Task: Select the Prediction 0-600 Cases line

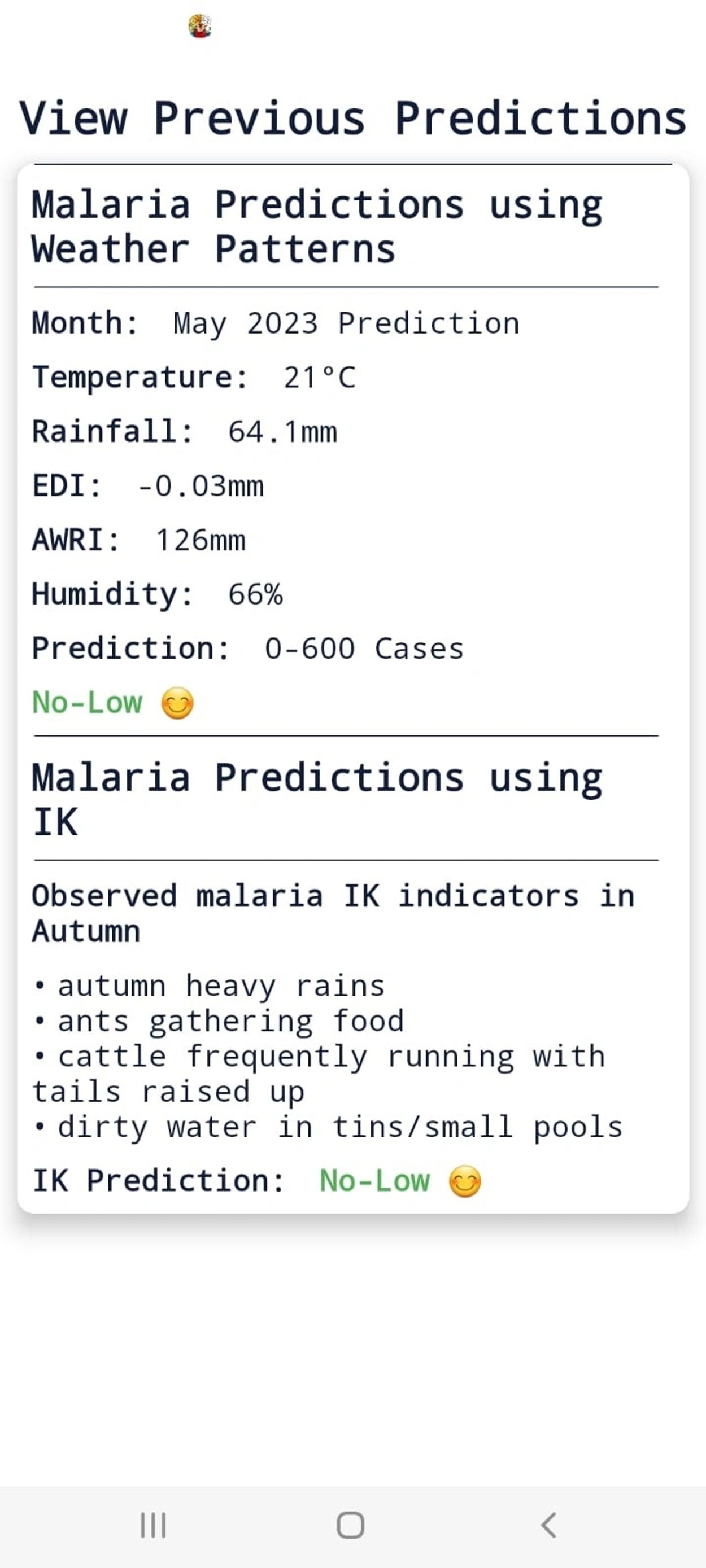Action: tap(247, 649)
